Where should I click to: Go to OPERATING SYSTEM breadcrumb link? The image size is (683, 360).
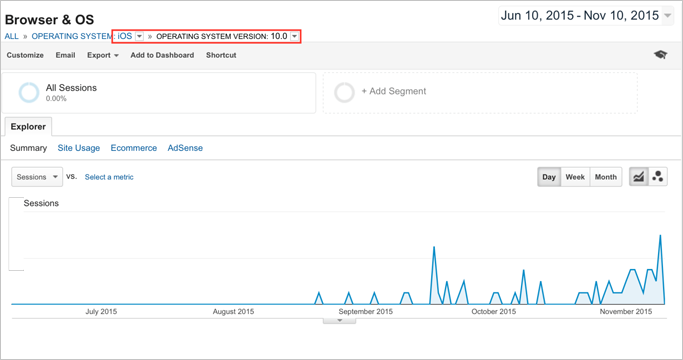tap(72, 36)
